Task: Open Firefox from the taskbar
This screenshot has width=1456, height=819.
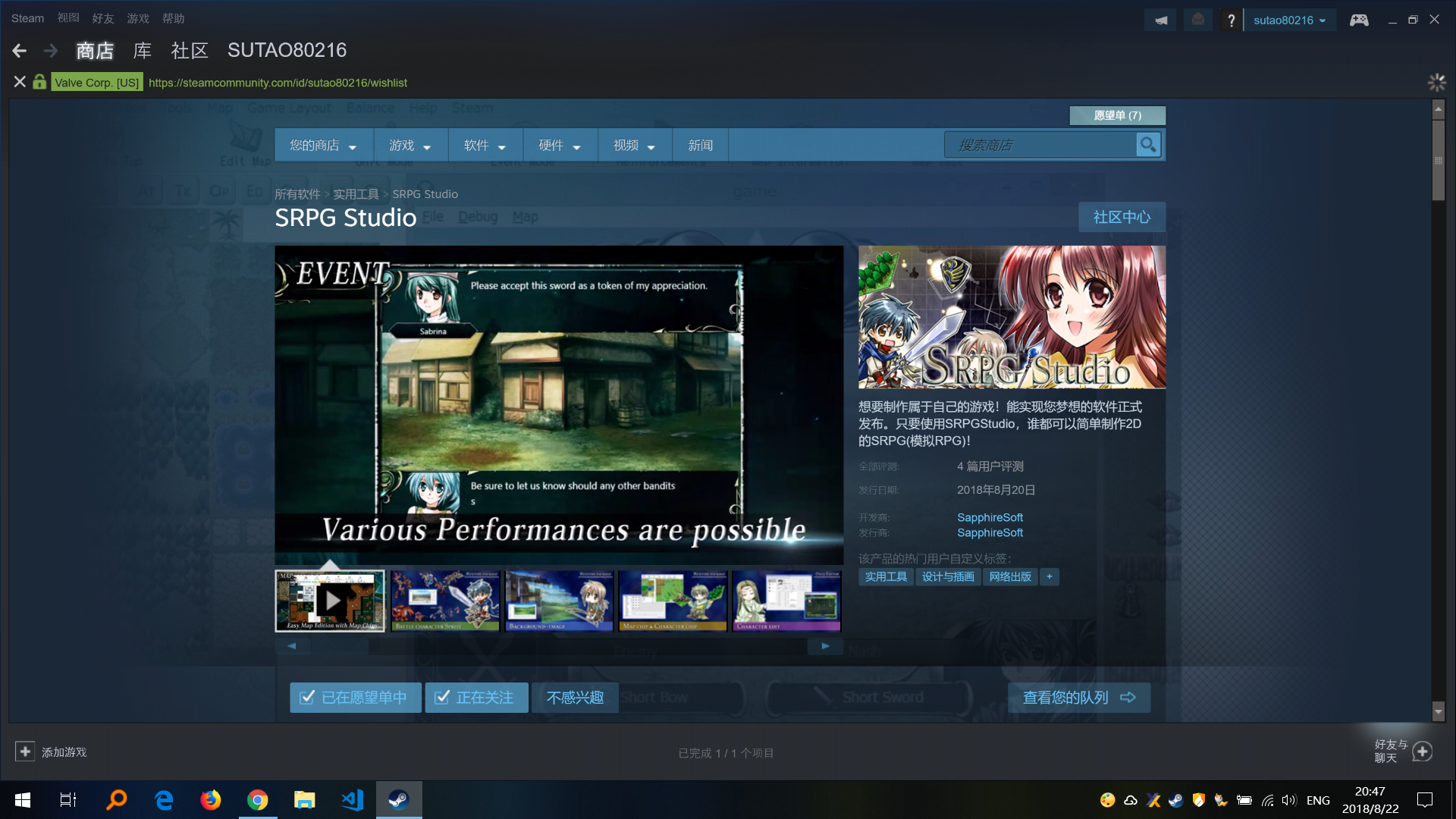Action: point(211,800)
